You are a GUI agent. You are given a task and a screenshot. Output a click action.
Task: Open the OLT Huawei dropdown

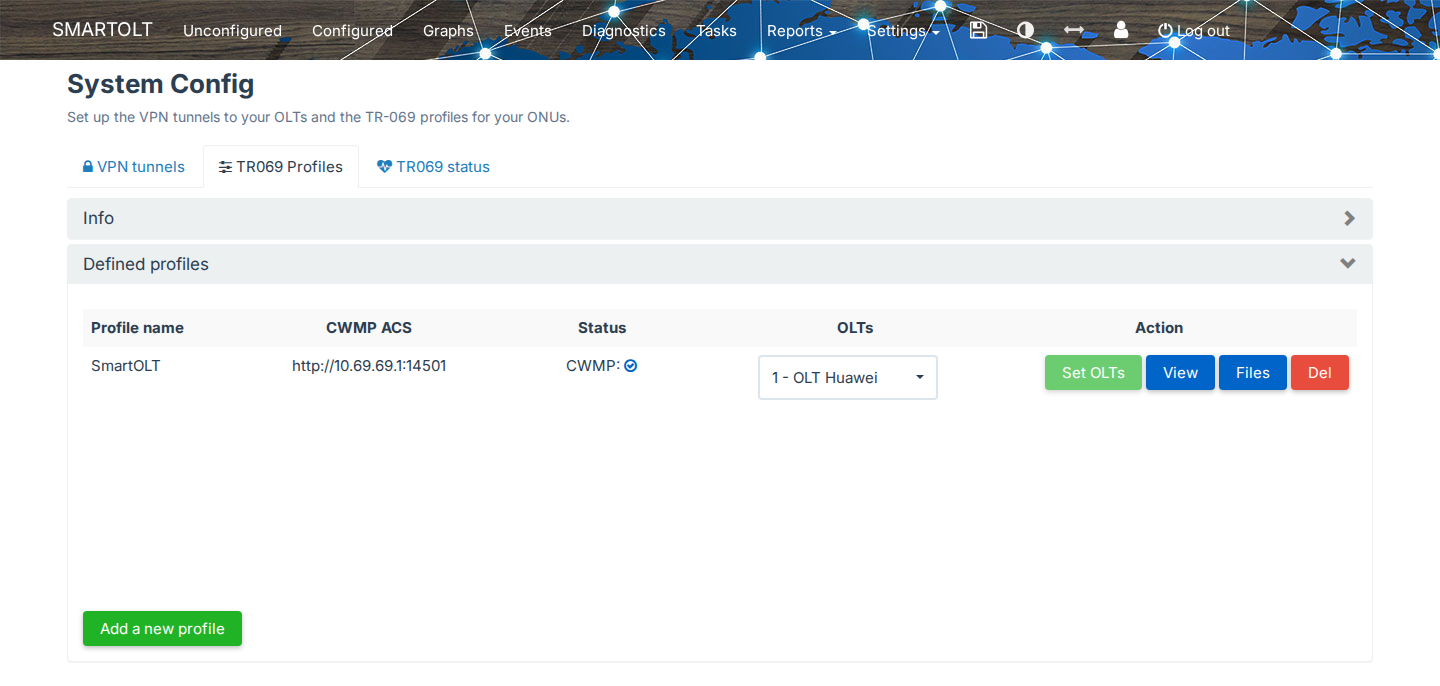[x=848, y=378]
